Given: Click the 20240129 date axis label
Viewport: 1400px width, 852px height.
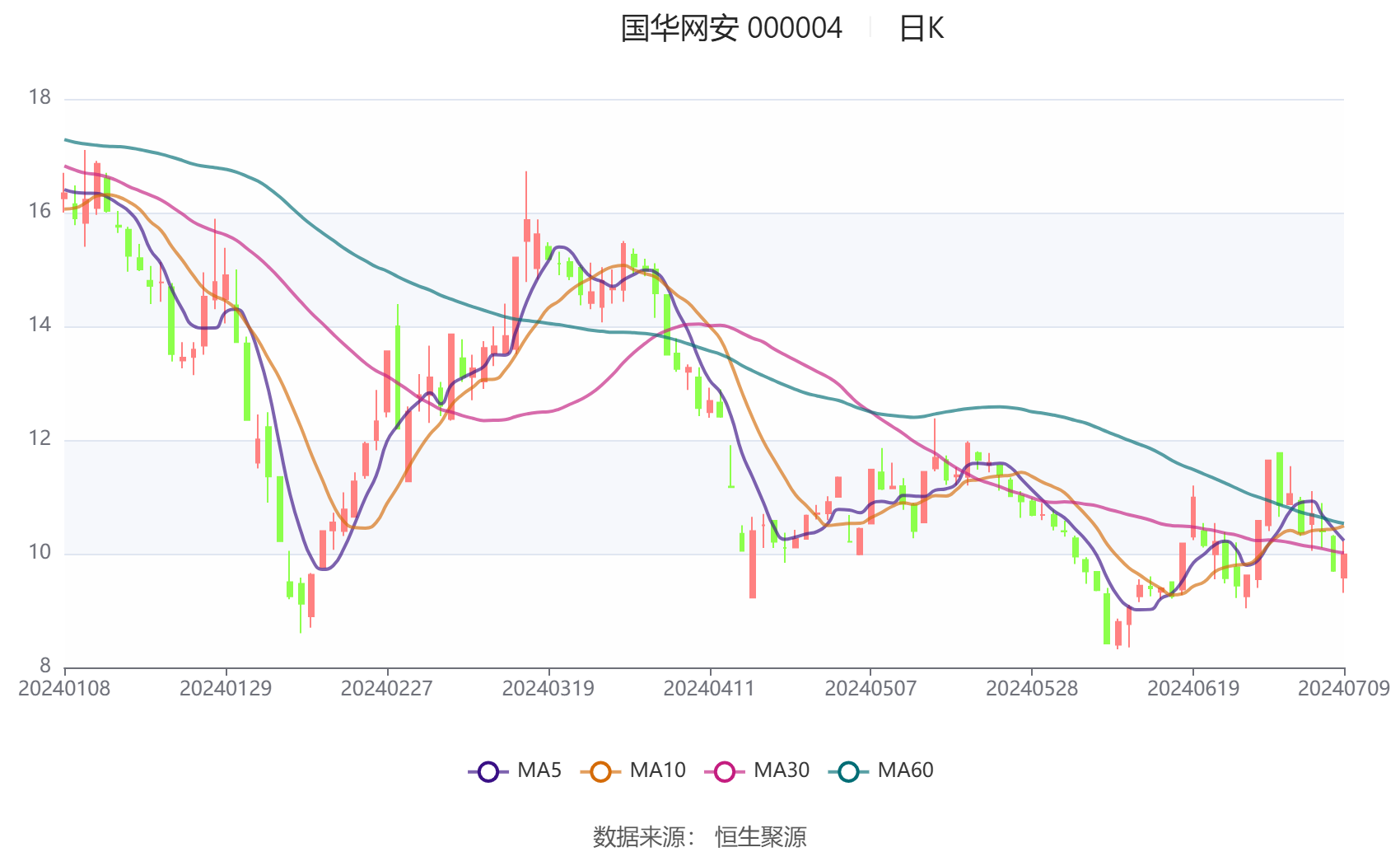Looking at the screenshot, I should pos(226,689).
